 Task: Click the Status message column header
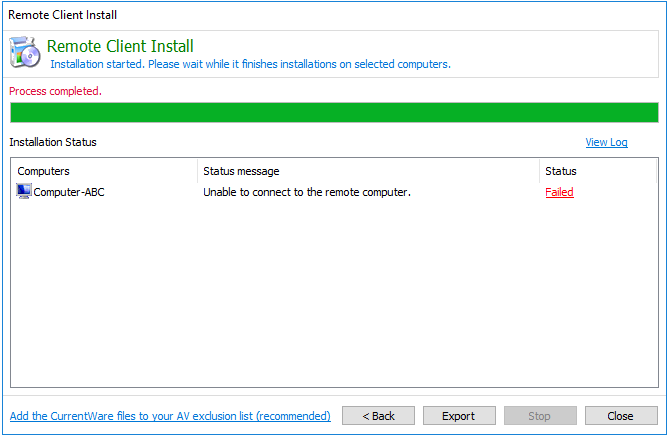click(367, 171)
